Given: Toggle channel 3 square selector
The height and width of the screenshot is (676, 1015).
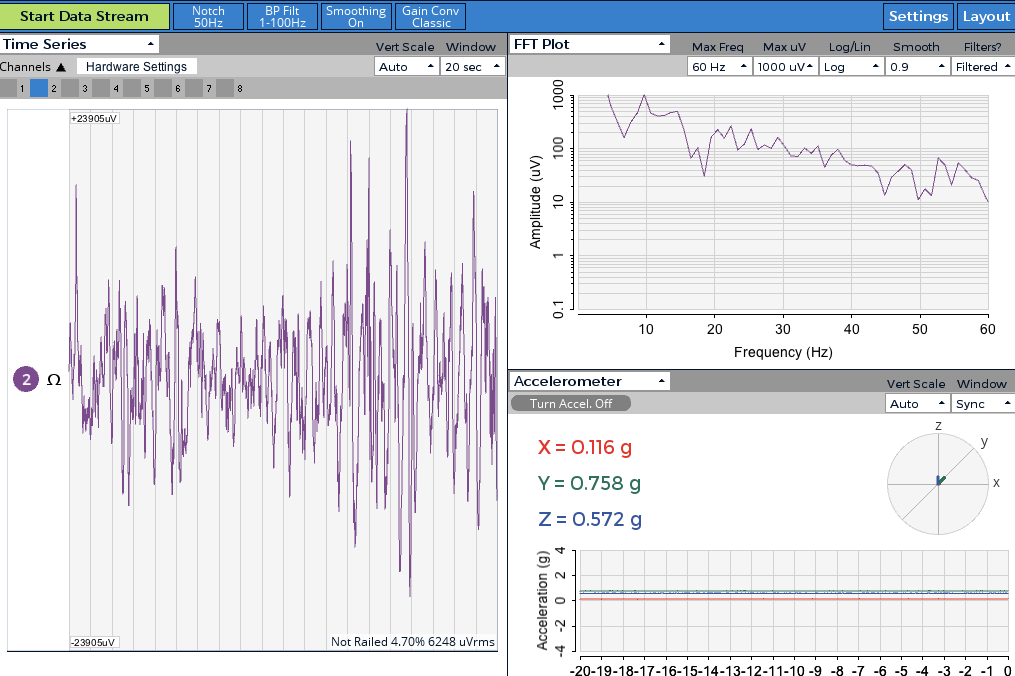Looking at the screenshot, I should pyautogui.click(x=70, y=88).
